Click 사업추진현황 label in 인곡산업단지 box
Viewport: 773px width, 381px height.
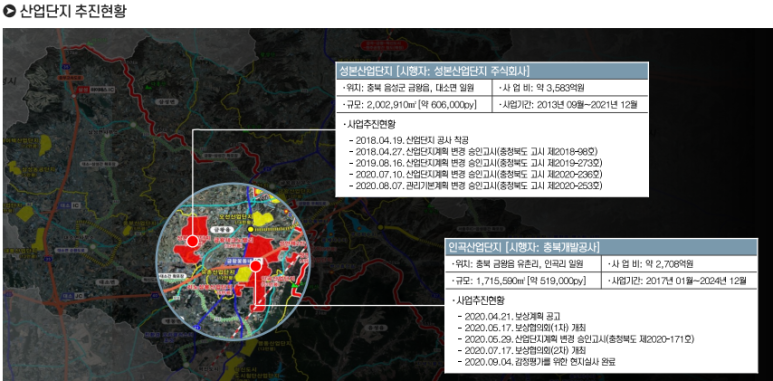(x=478, y=300)
